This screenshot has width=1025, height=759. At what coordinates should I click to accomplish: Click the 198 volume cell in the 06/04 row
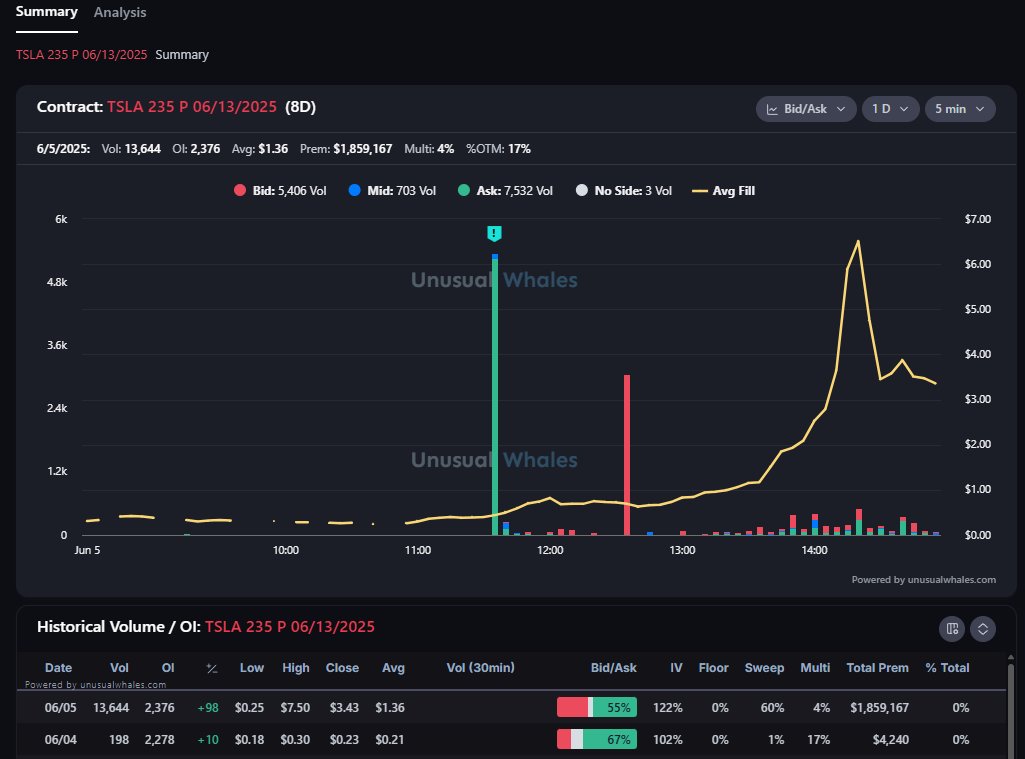pyautogui.click(x=119, y=739)
